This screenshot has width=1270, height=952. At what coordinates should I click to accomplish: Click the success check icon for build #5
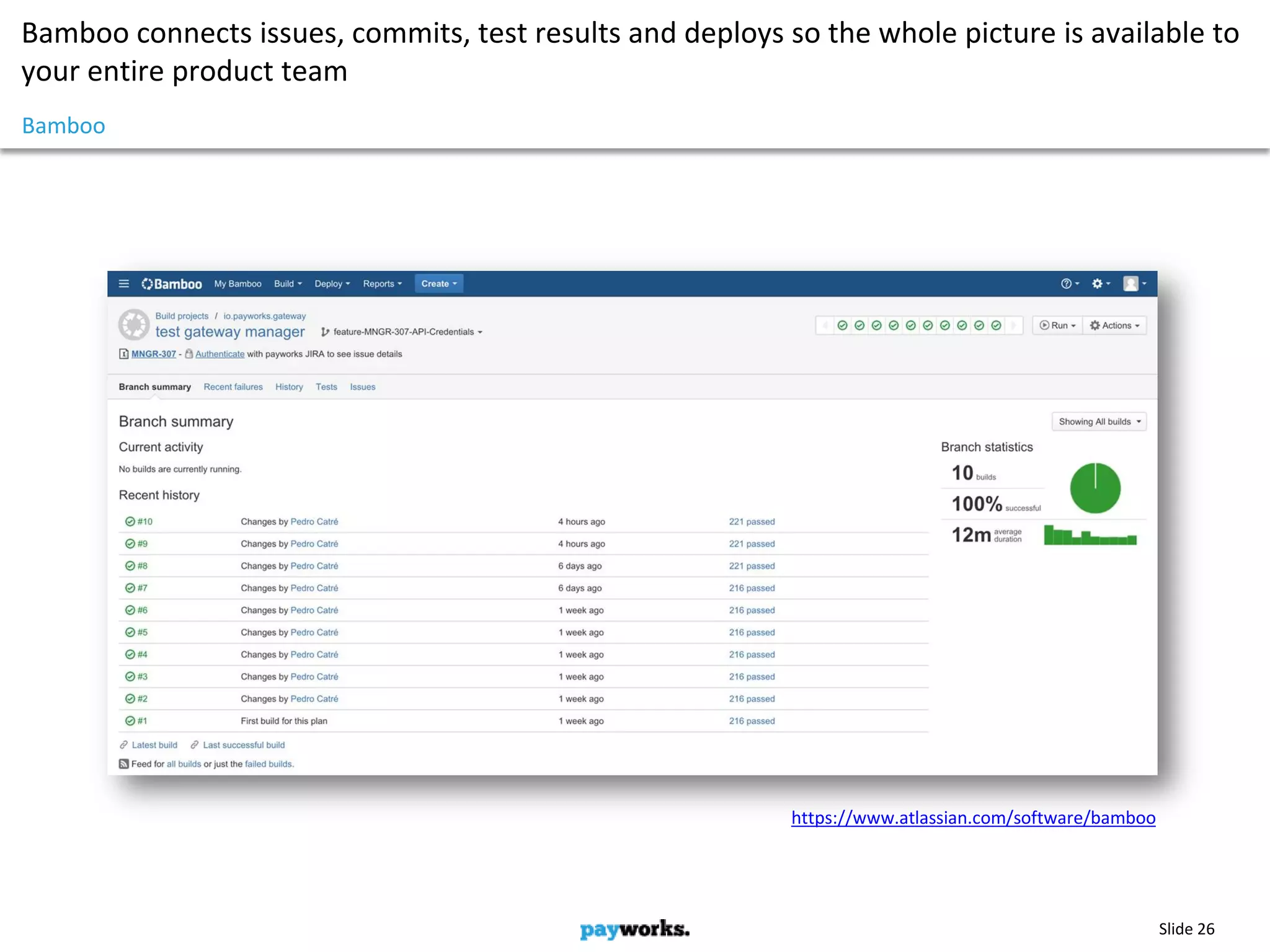pyautogui.click(x=130, y=633)
